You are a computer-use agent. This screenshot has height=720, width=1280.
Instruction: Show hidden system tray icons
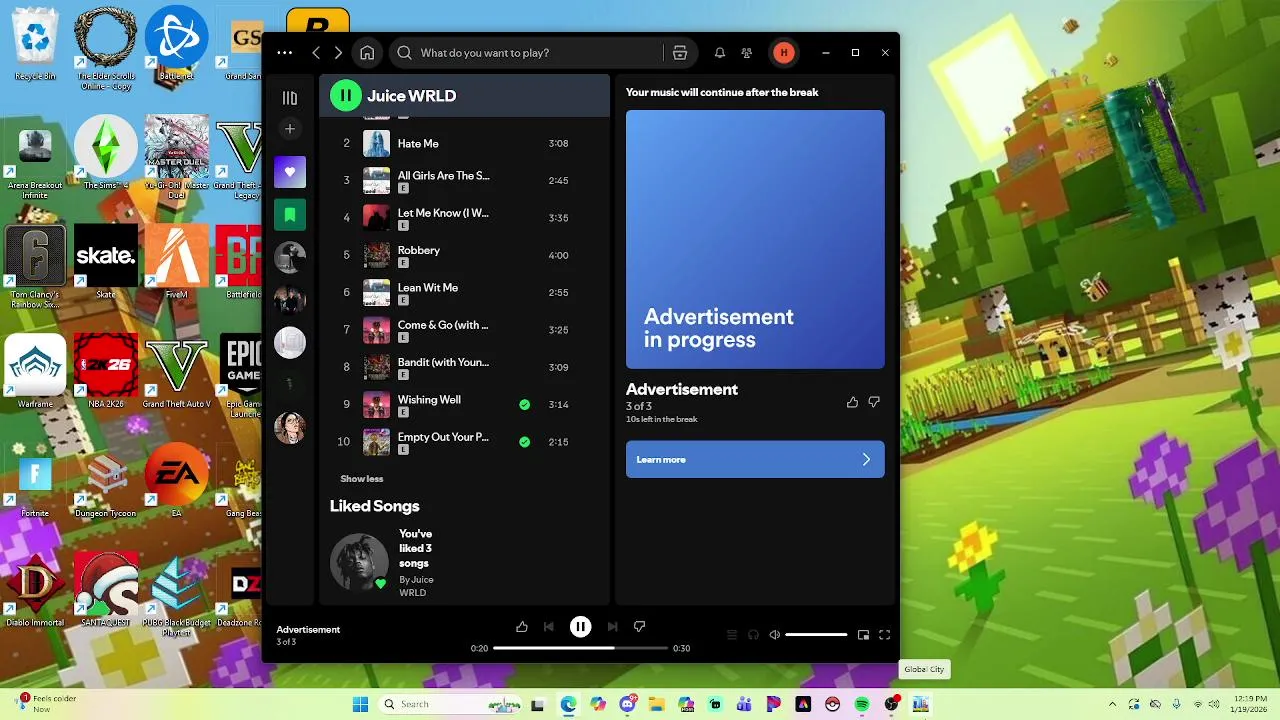[1112, 704]
